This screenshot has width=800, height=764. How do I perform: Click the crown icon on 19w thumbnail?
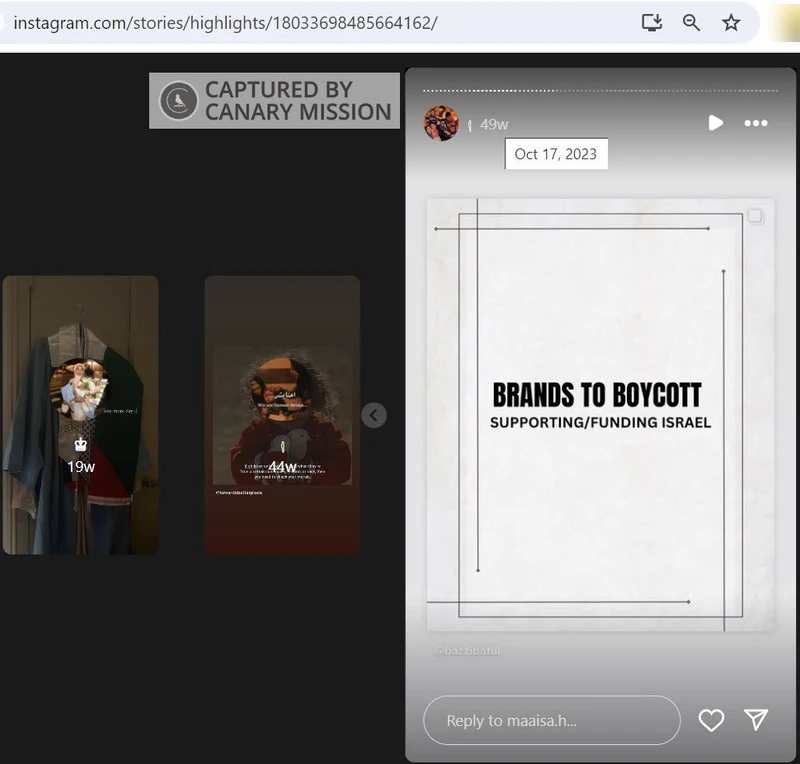[x=81, y=445]
